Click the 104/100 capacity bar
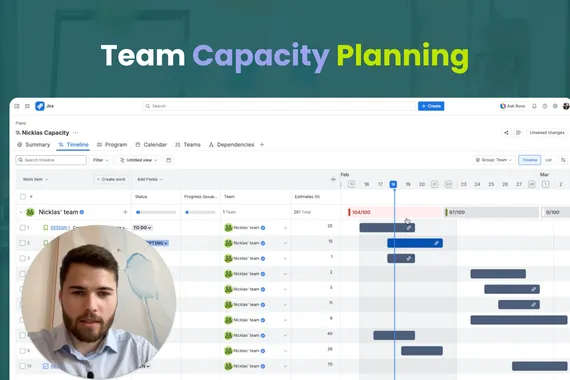 (x=395, y=212)
